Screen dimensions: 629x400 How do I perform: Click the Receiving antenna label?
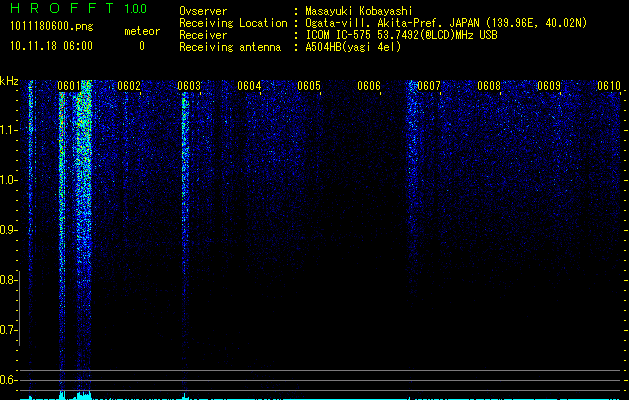pyautogui.click(x=230, y=47)
